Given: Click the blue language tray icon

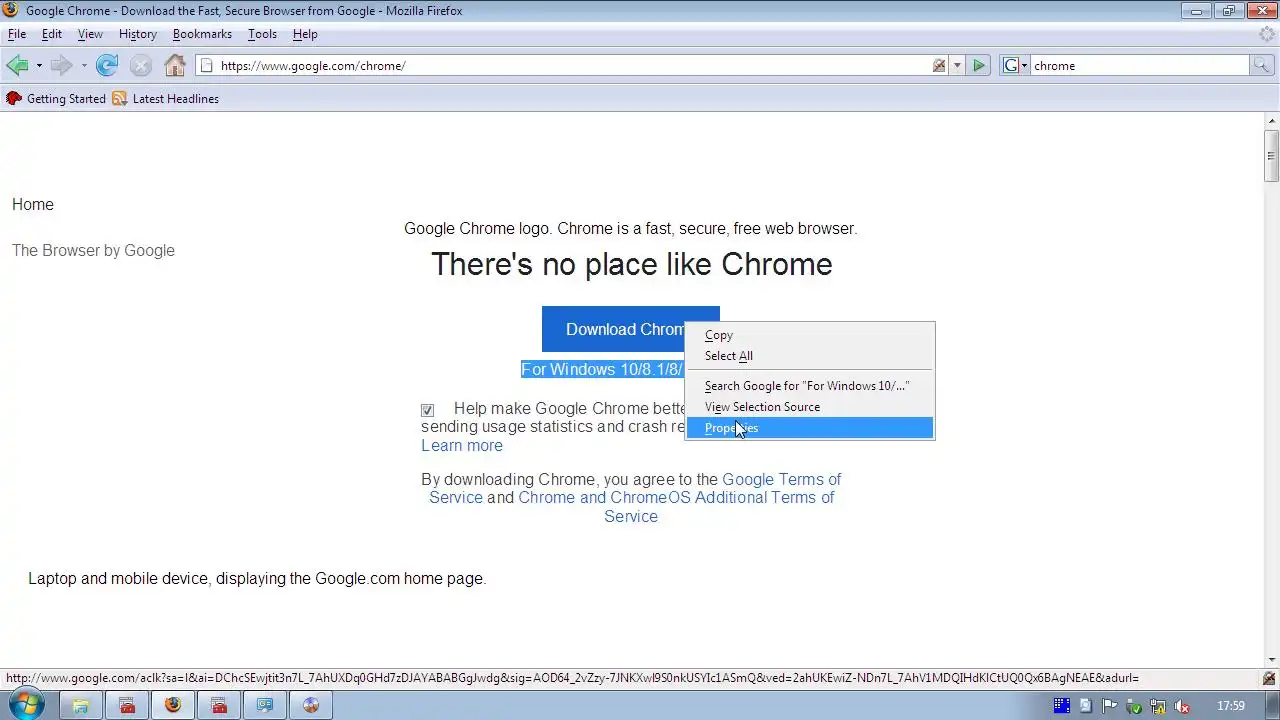Looking at the screenshot, I should tap(1062, 706).
